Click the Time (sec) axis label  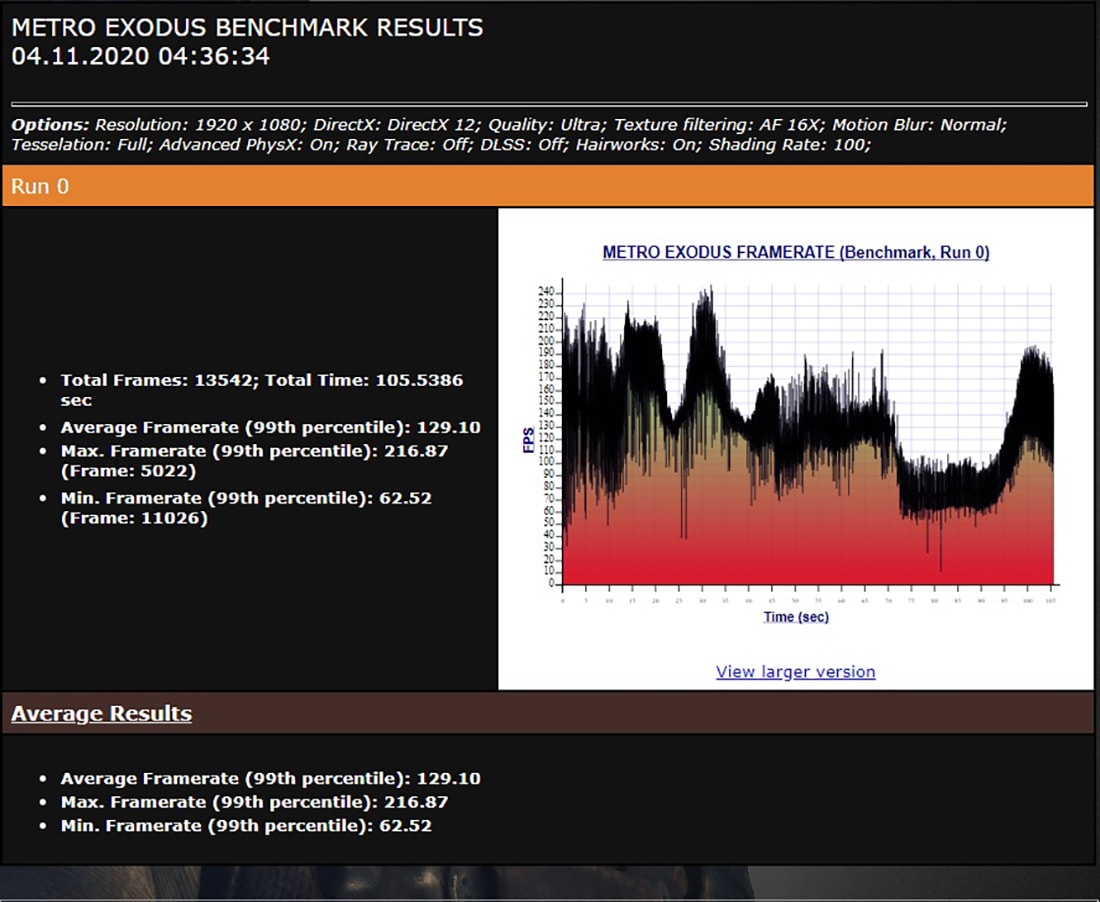click(x=796, y=617)
